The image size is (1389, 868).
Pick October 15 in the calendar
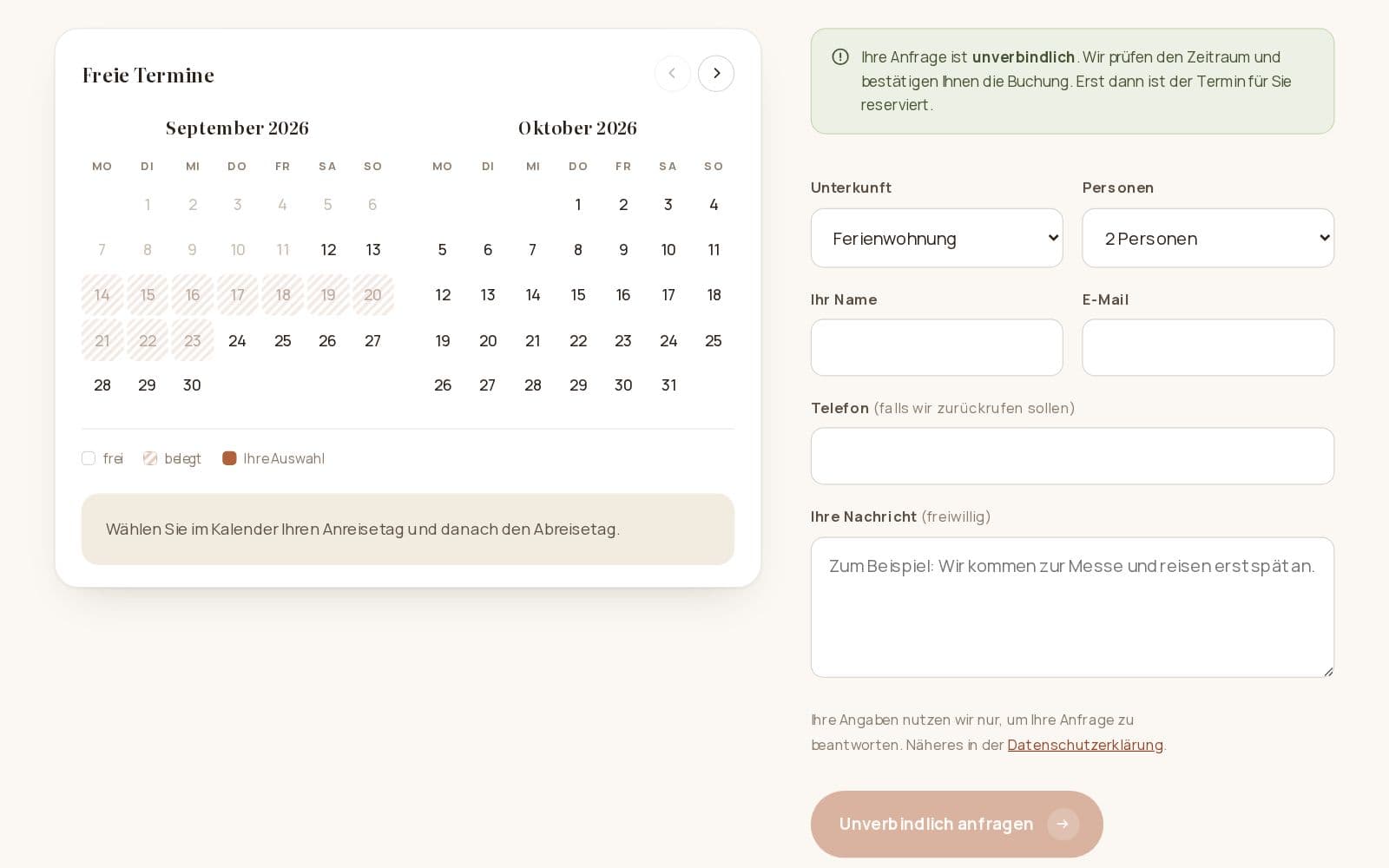click(x=578, y=295)
